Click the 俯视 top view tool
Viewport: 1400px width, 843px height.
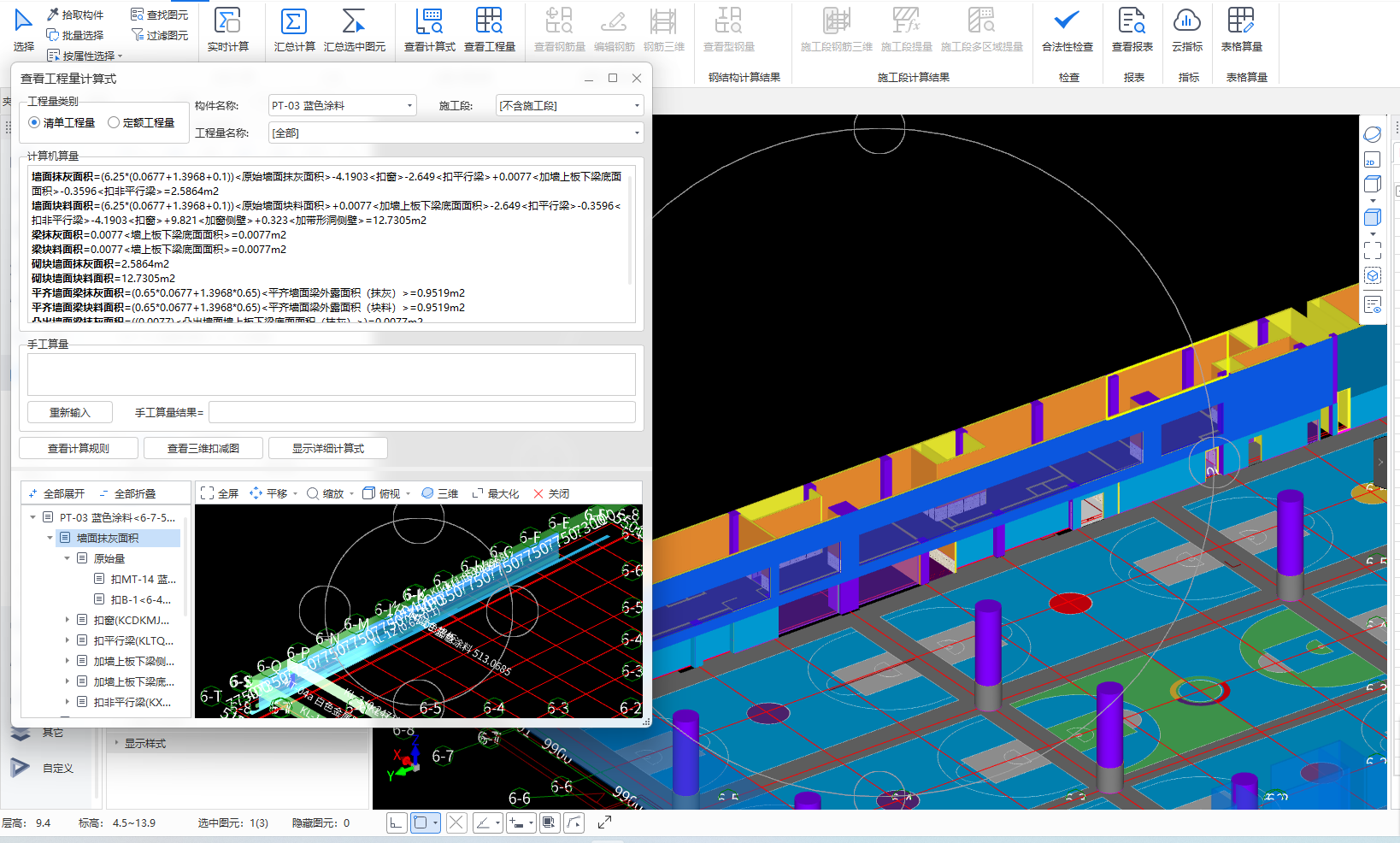point(386,493)
